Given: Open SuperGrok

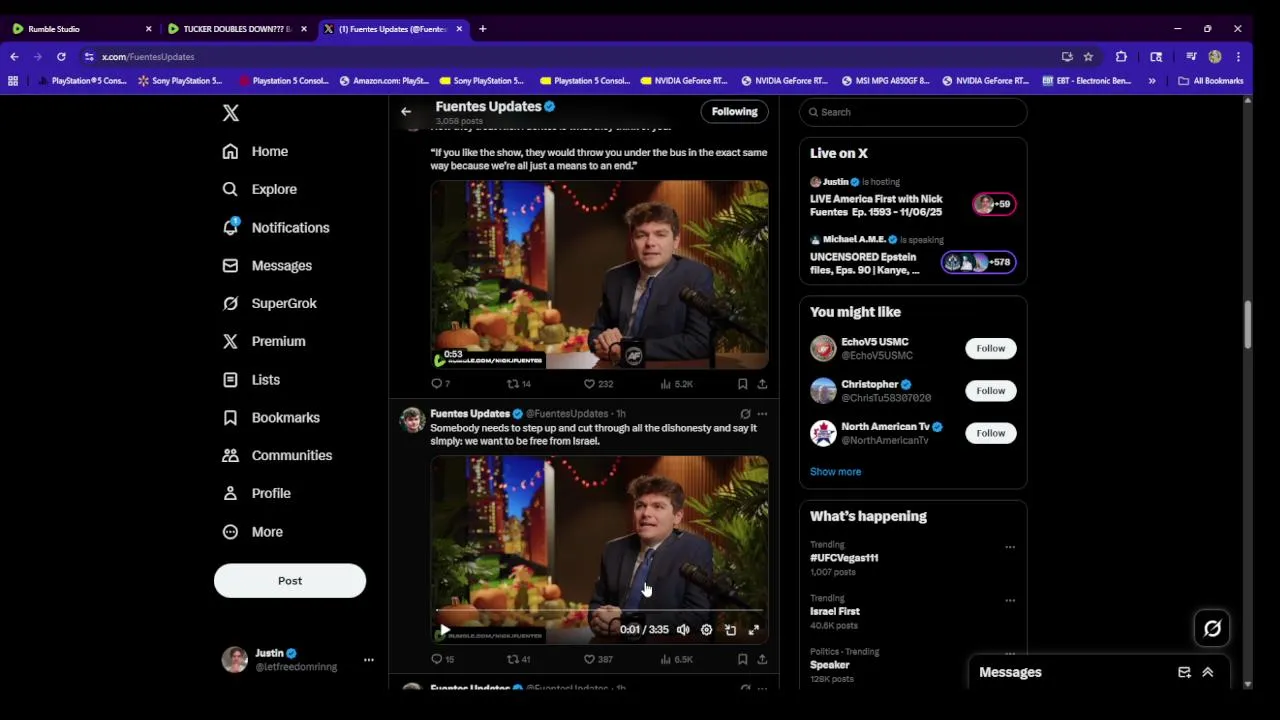Looking at the screenshot, I should pos(270,303).
